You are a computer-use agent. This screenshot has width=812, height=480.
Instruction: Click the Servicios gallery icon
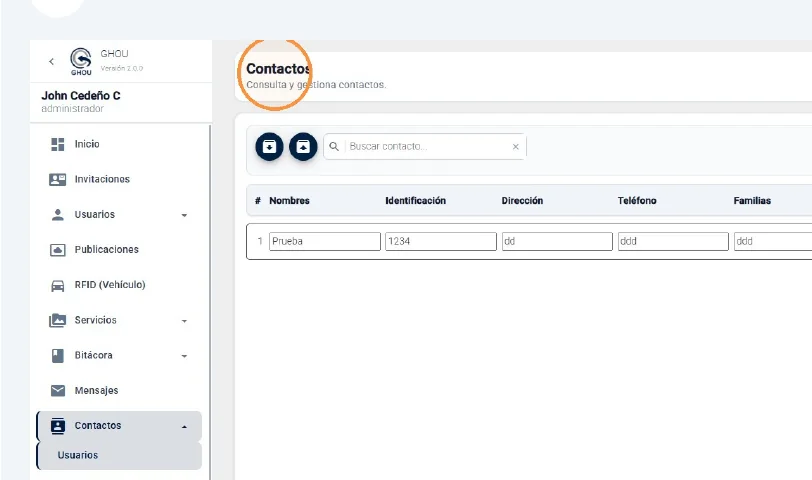click(57, 321)
